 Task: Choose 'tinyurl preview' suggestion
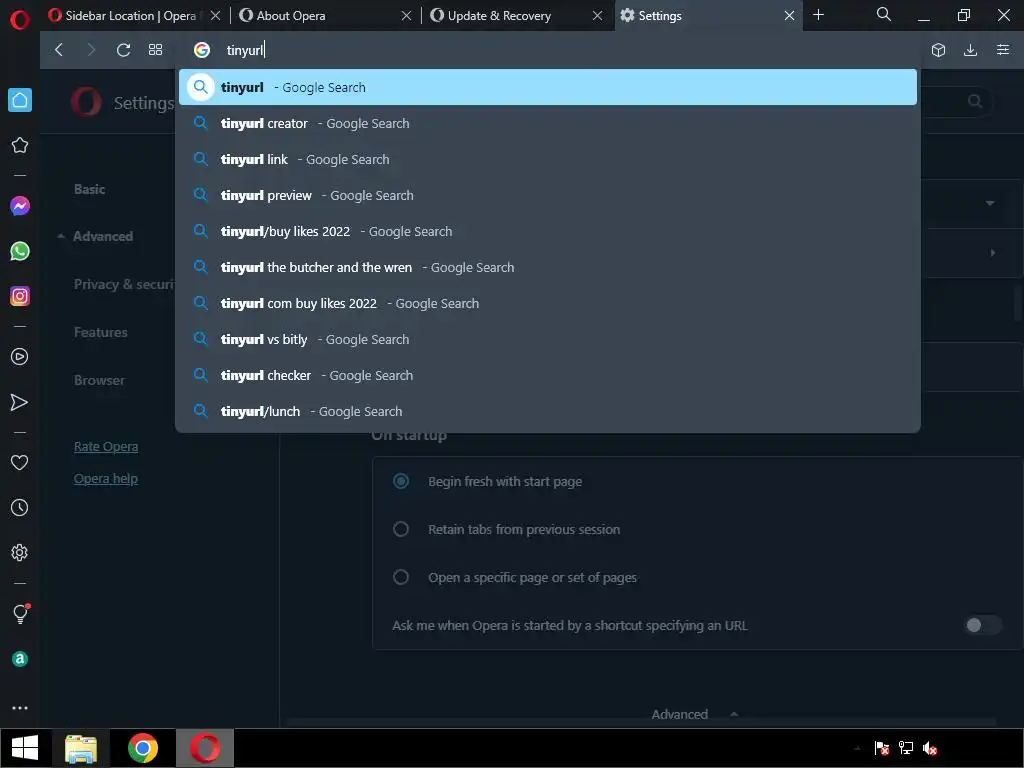pyautogui.click(x=548, y=195)
